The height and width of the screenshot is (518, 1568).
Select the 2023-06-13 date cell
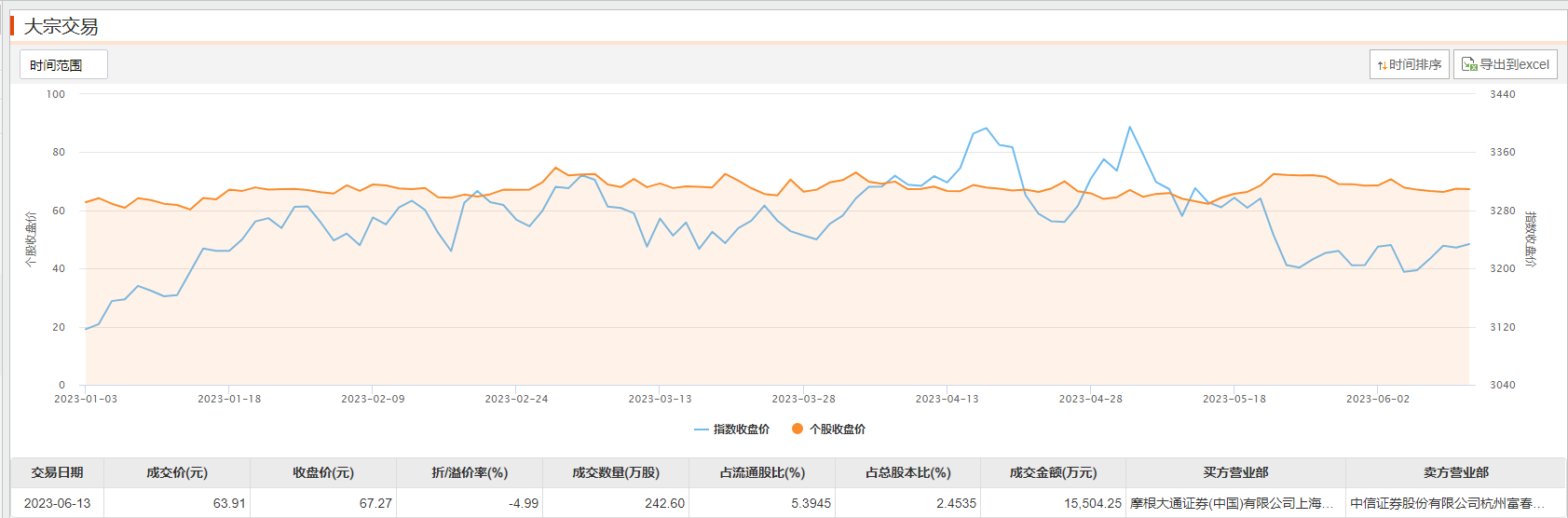point(57,503)
